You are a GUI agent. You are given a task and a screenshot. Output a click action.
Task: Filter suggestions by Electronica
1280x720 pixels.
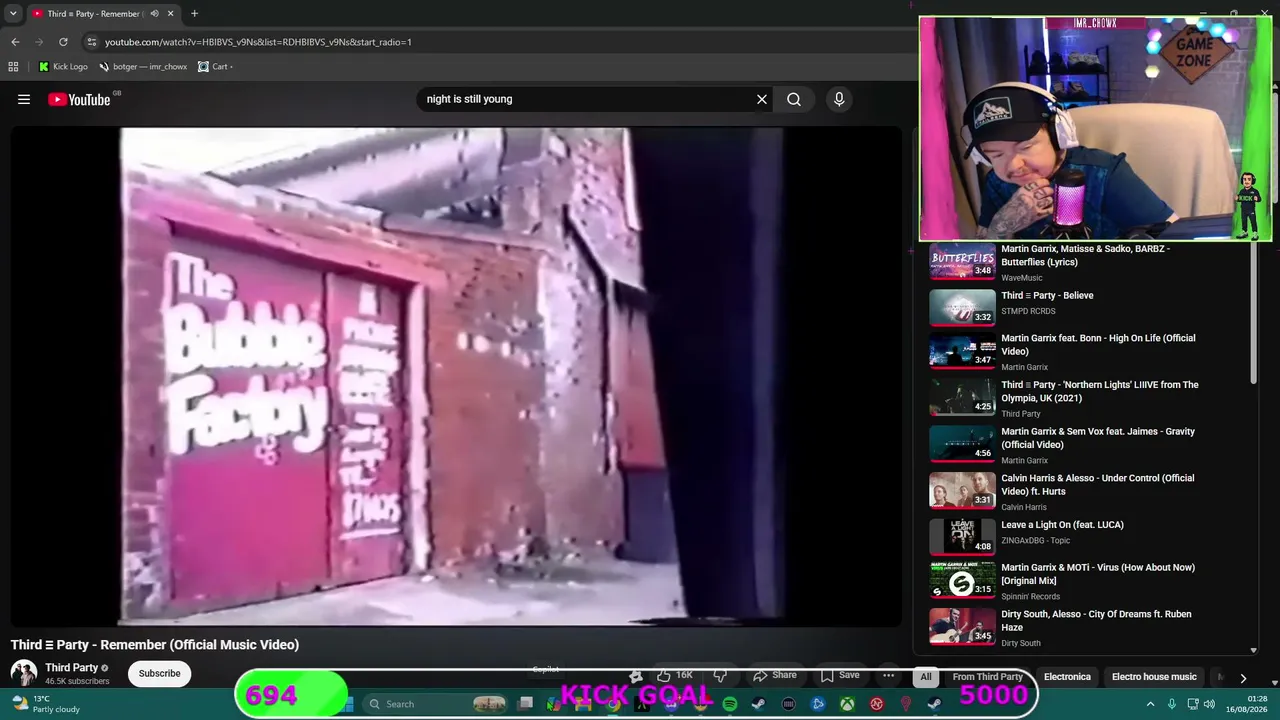(1067, 677)
